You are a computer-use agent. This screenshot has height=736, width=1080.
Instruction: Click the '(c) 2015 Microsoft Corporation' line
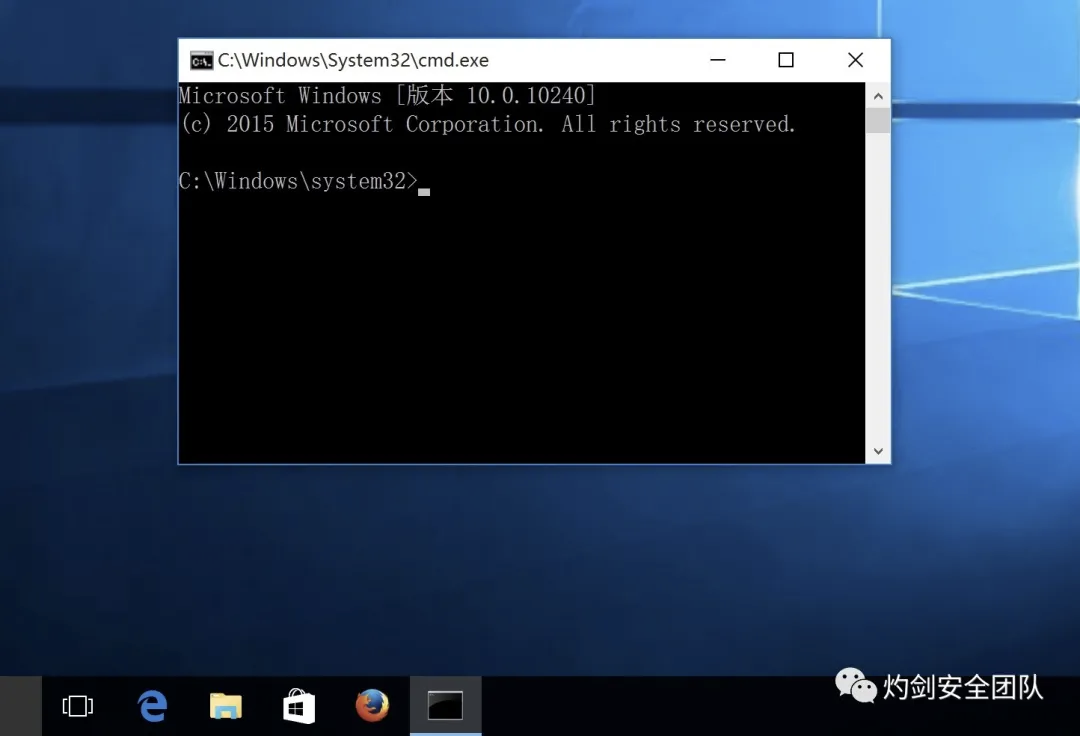(488, 125)
